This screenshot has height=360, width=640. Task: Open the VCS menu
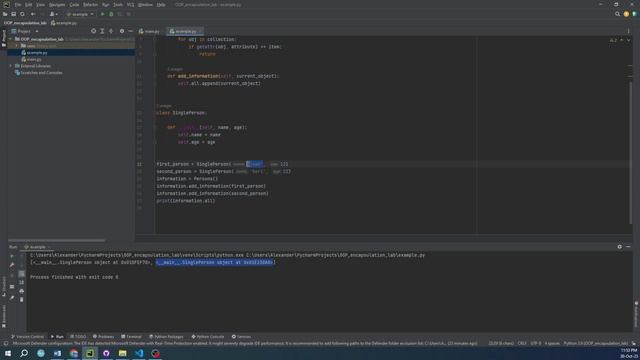[x=131, y=4]
